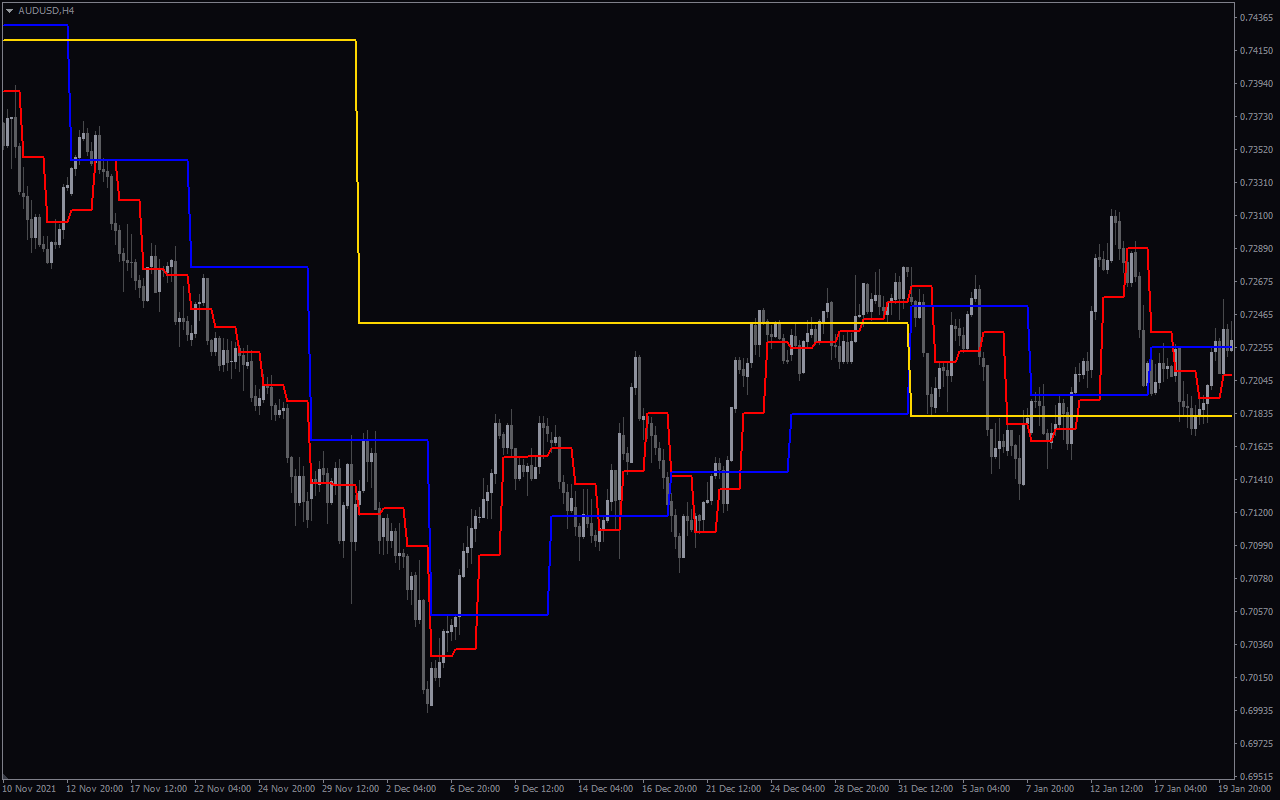Click the 0.71625 price label

(1256, 447)
